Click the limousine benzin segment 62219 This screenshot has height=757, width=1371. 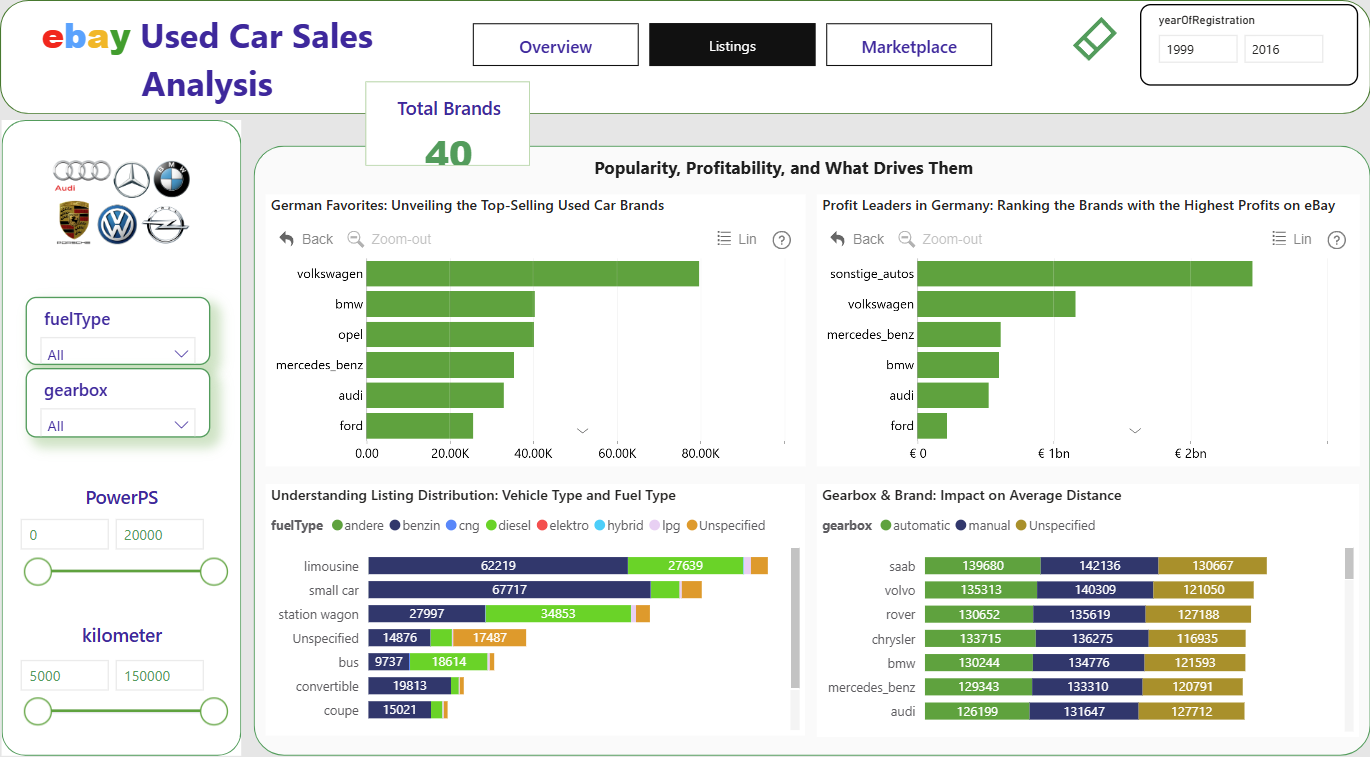(498, 566)
